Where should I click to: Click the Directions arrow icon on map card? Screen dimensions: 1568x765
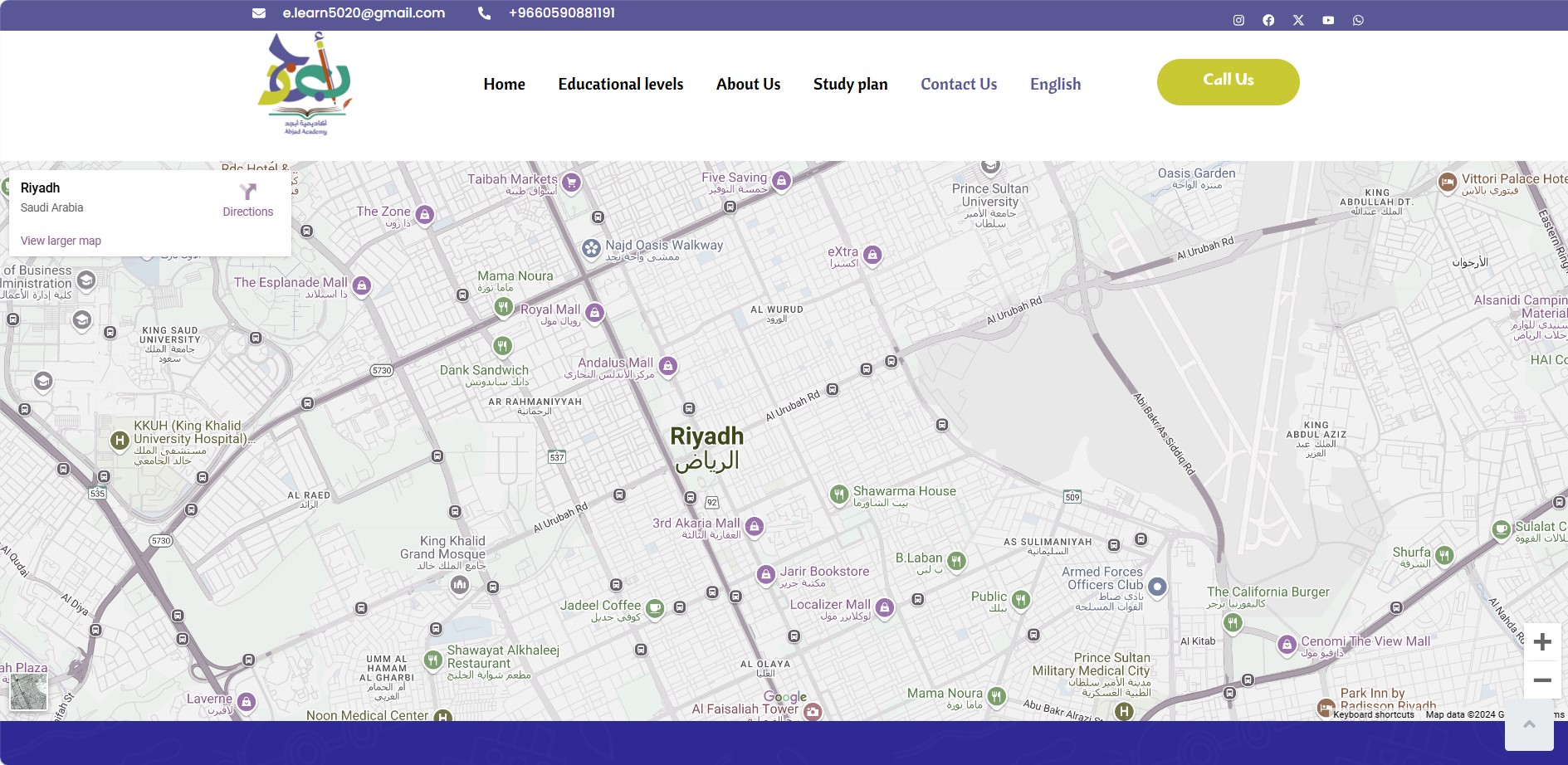pyautogui.click(x=247, y=192)
